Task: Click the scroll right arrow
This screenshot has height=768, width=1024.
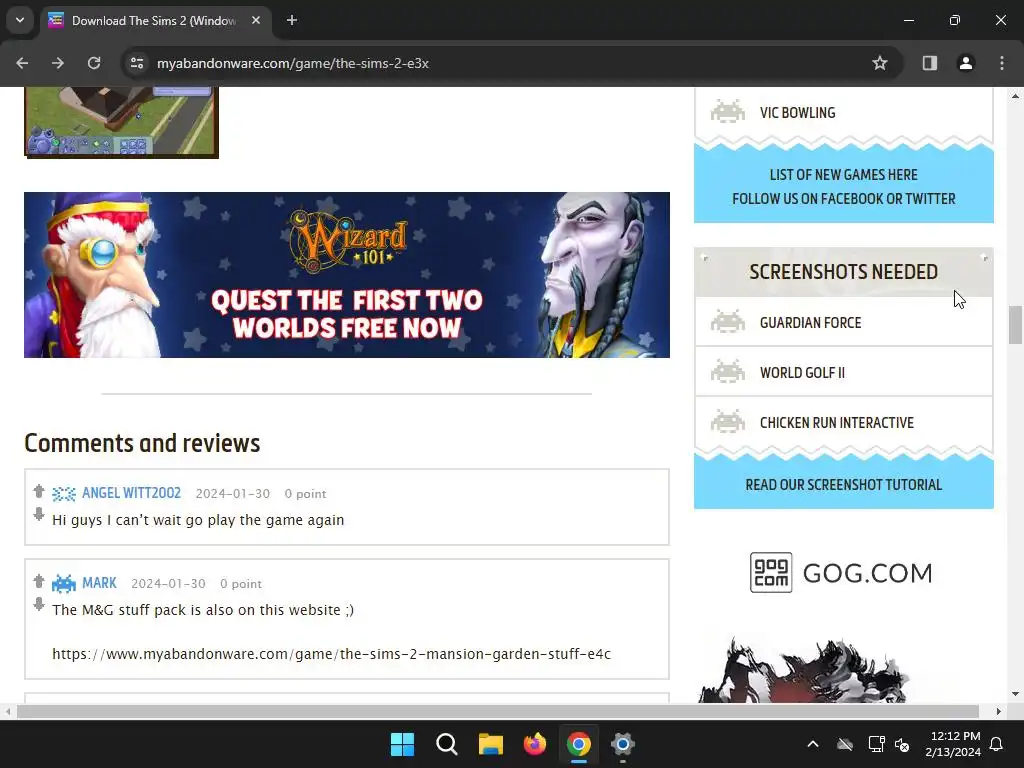Action: [999, 711]
